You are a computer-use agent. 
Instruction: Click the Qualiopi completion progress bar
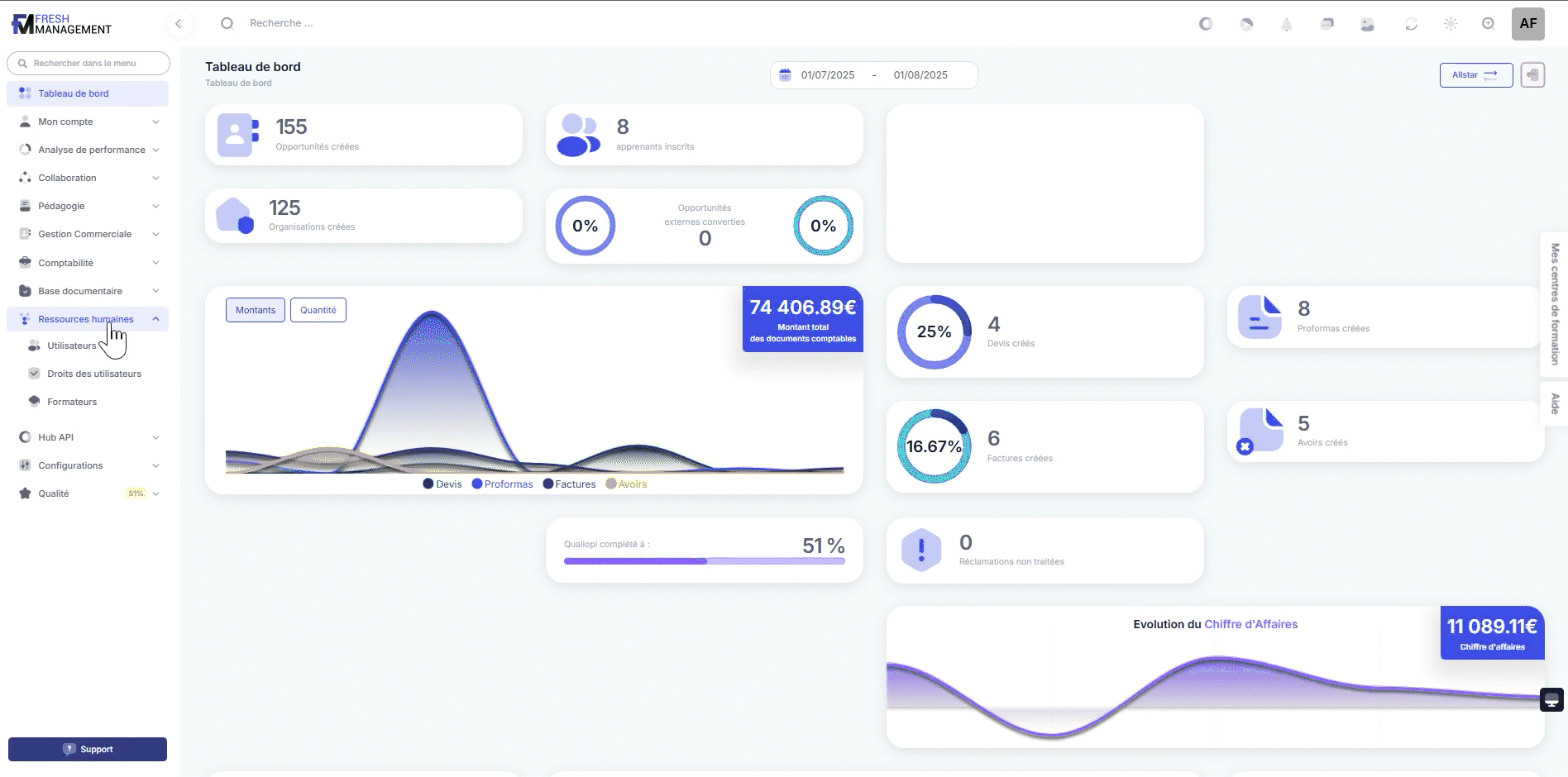click(704, 561)
